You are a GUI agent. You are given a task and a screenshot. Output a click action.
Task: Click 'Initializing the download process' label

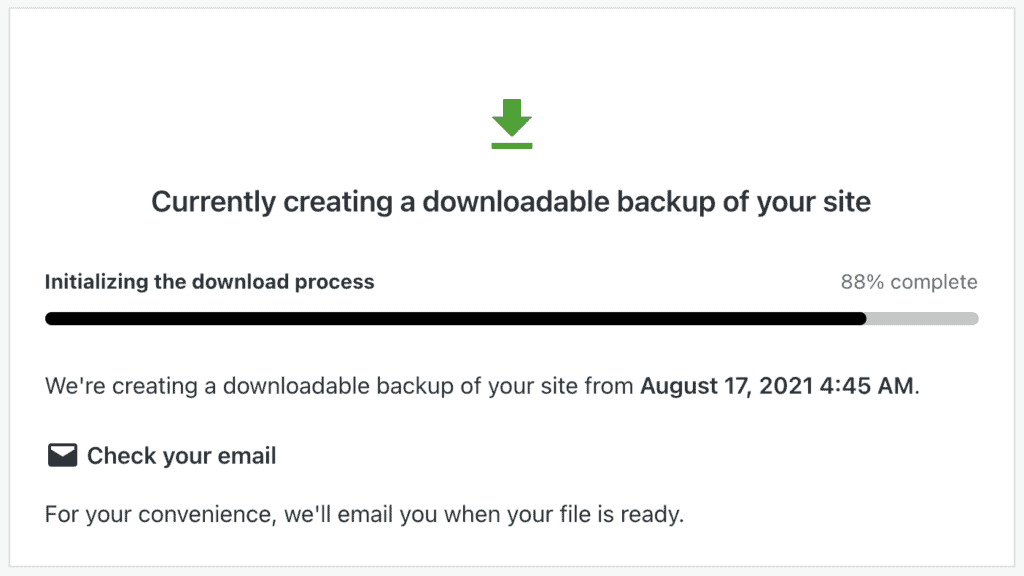pyautogui.click(x=210, y=282)
